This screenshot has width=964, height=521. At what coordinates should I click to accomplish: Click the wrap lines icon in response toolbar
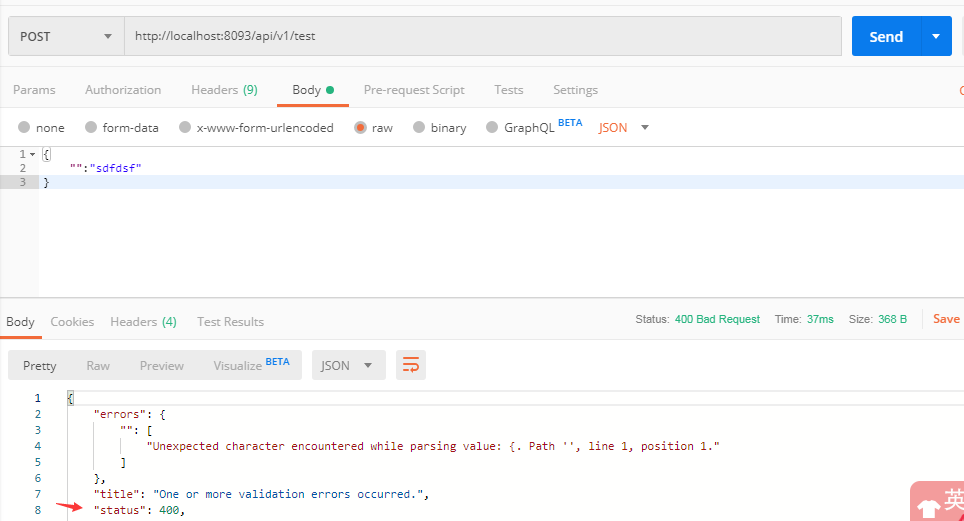411,366
